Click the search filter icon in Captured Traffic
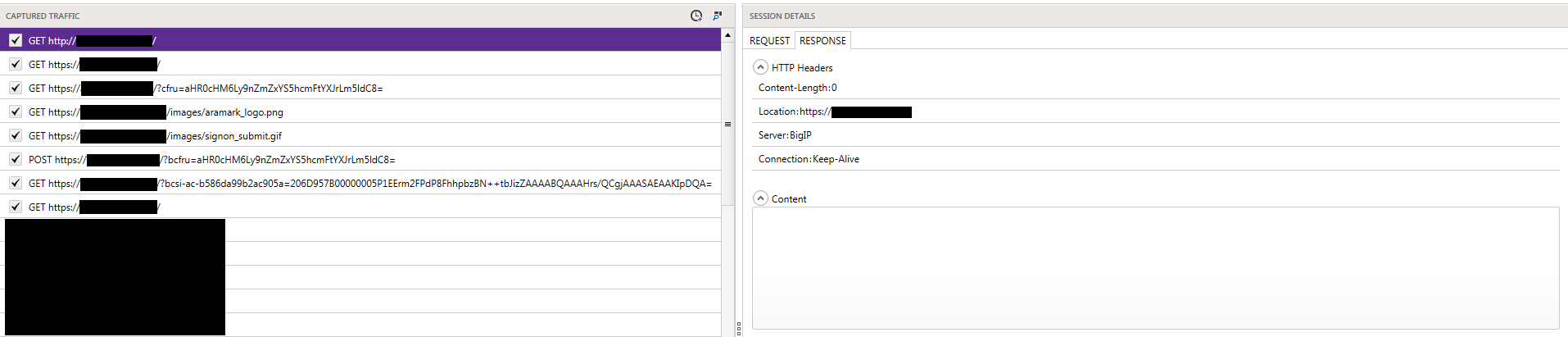Viewport: 1568px width, 337px height. tap(718, 16)
